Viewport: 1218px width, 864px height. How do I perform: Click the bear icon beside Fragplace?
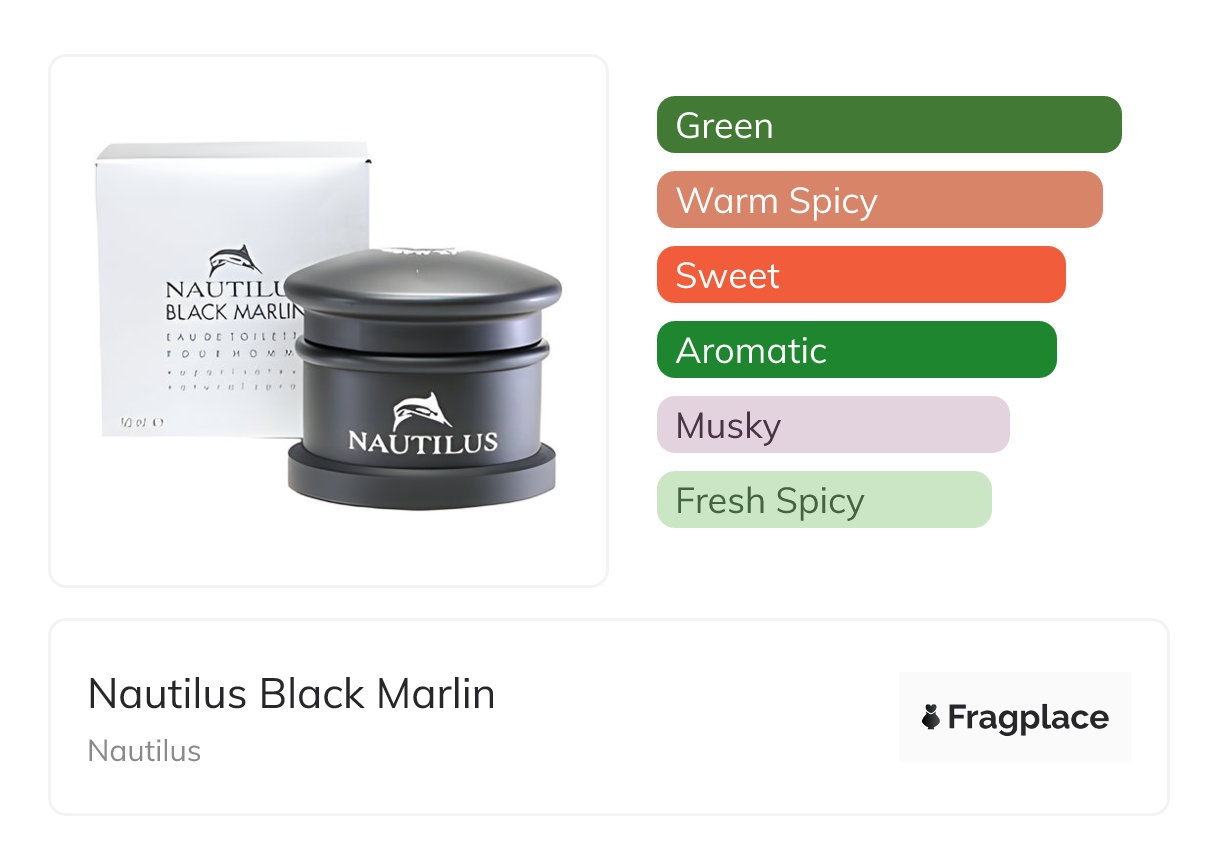[931, 717]
